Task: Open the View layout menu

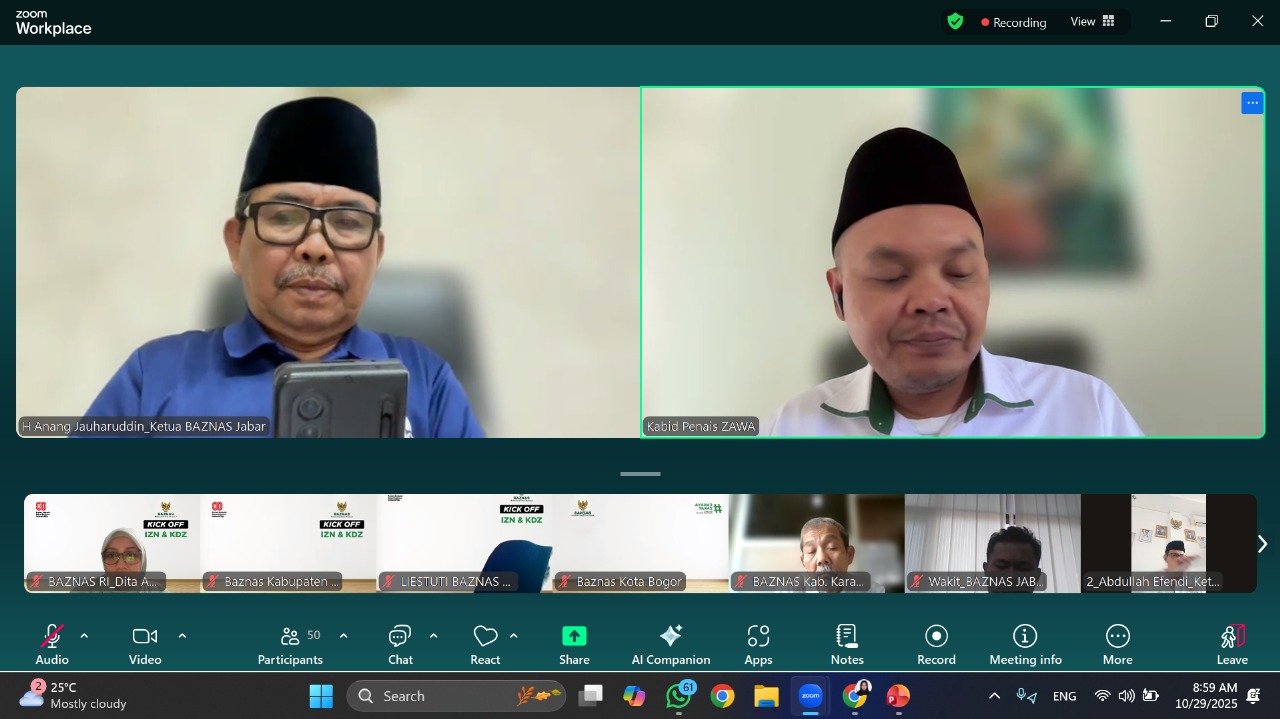Action: 1092,21
